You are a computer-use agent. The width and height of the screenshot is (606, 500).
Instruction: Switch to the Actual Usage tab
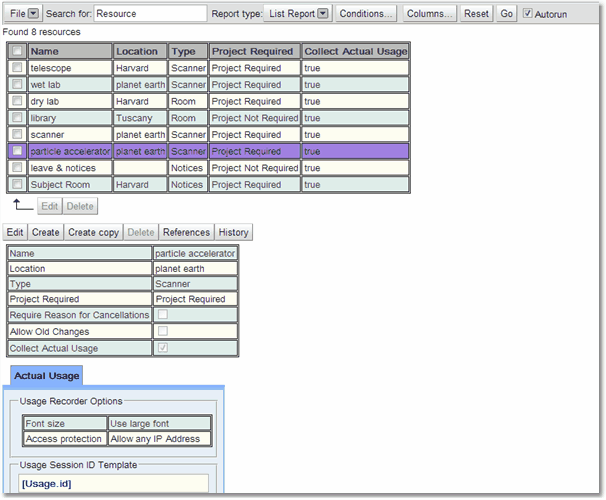(46, 376)
